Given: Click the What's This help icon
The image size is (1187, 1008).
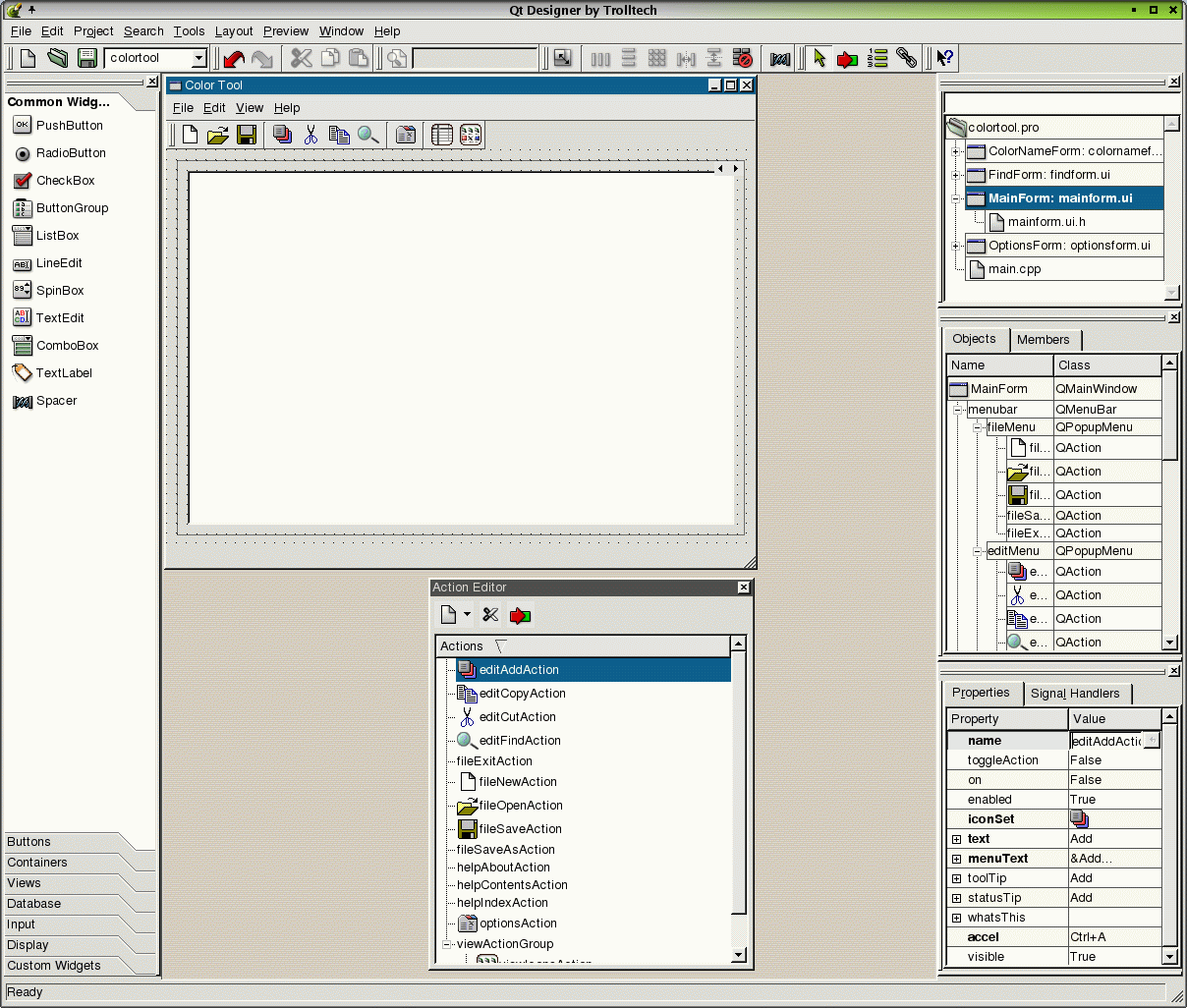Looking at the screenshot, I should click(x=944, y=59).
